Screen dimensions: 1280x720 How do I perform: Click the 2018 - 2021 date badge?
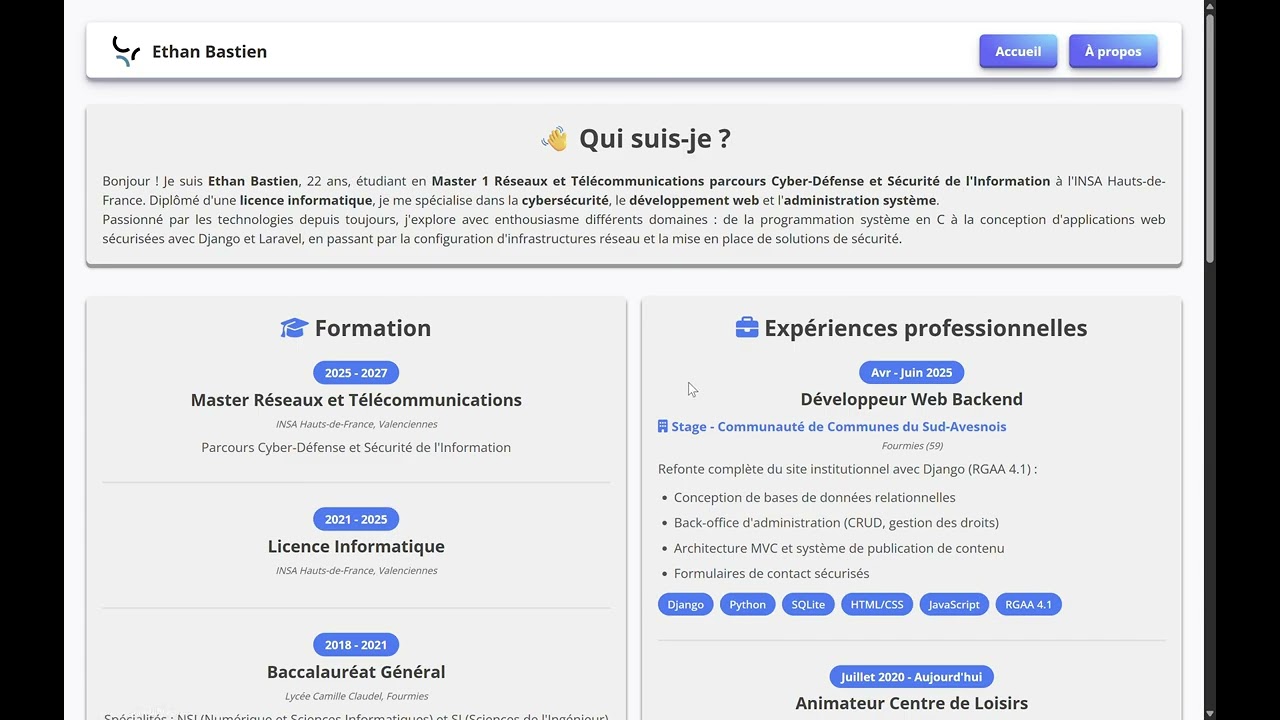click(x=356, y=645)
